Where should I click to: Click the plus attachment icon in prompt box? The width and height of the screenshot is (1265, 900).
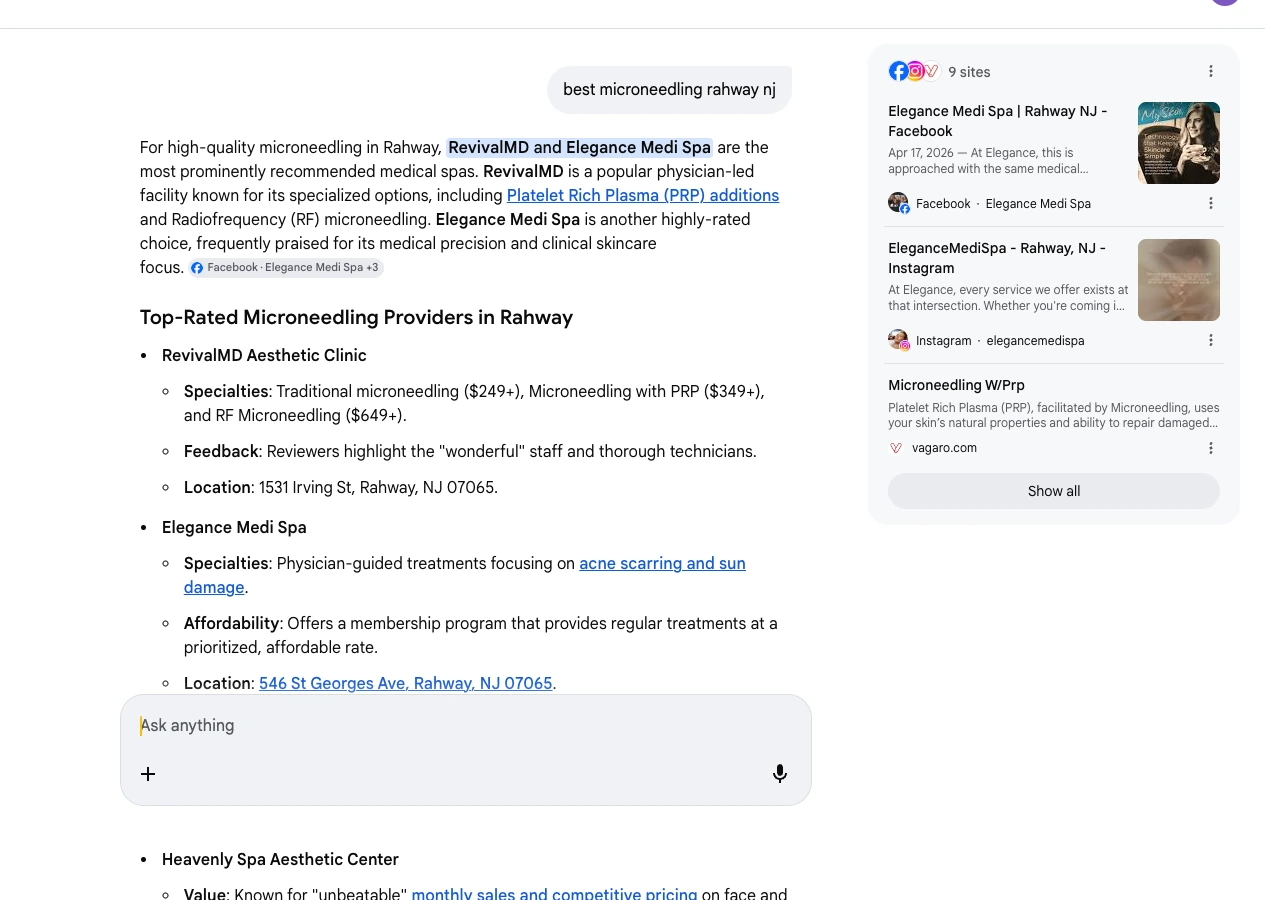tap(148, 774)
